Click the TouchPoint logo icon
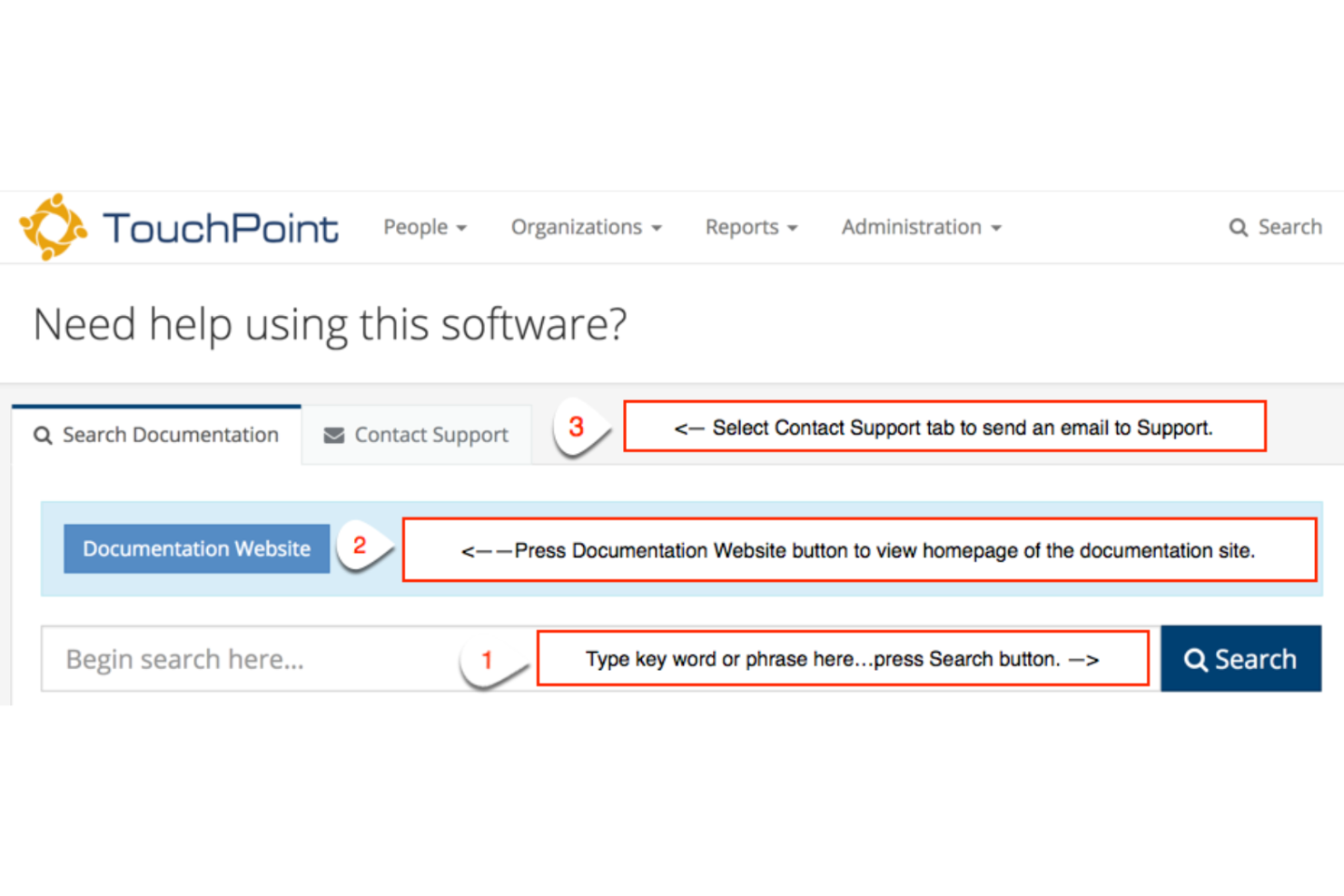 pos(53,227)
